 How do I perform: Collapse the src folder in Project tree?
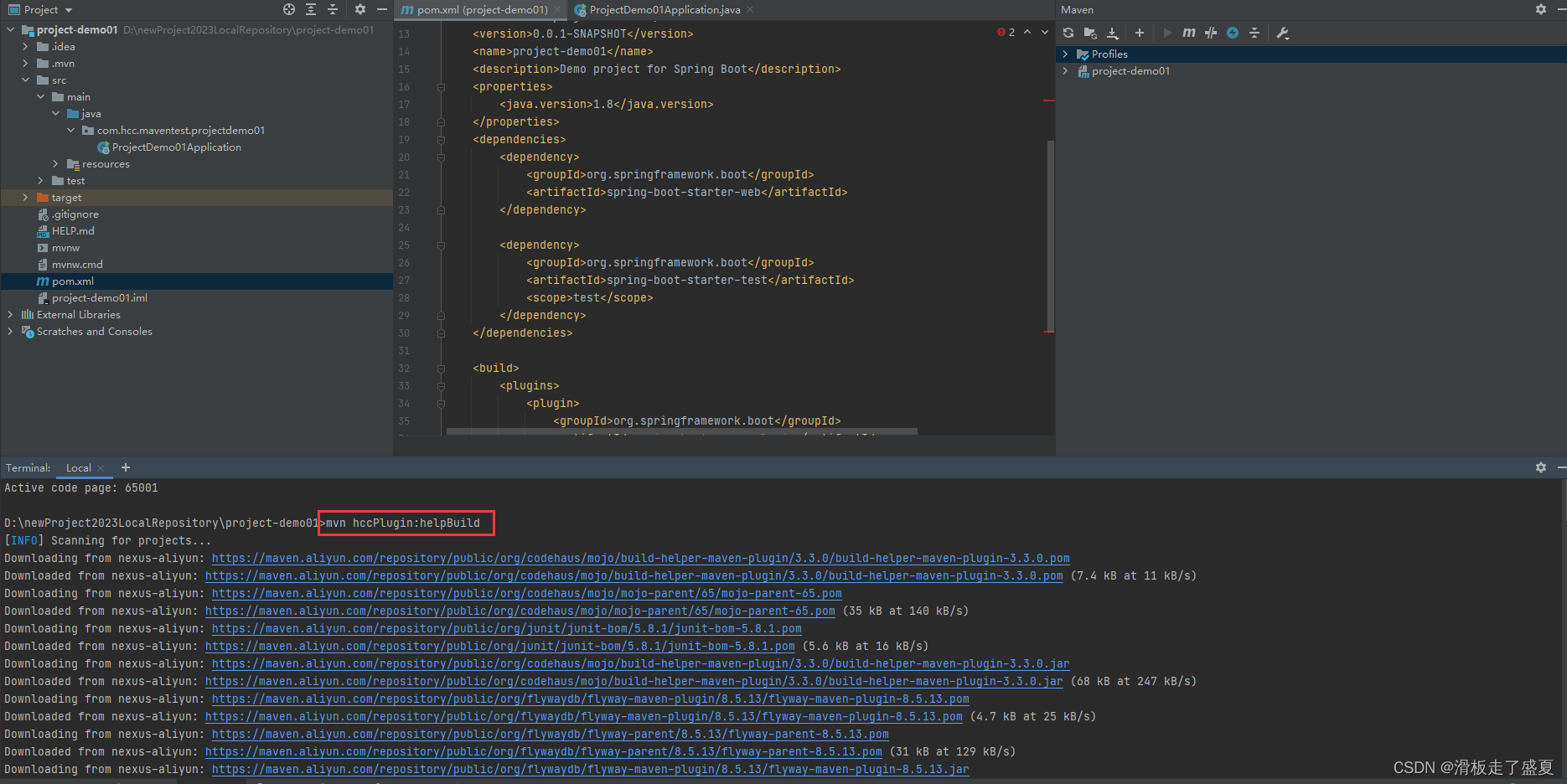point(26,80)
